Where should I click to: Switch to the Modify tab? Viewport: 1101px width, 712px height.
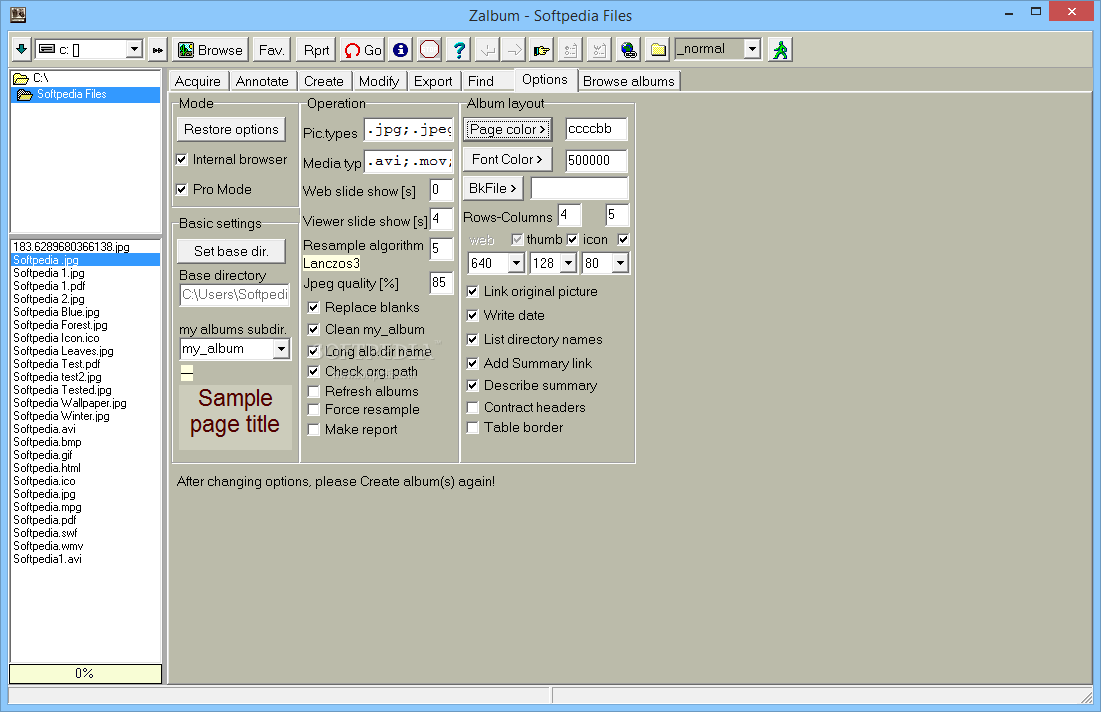coord(378,81)
